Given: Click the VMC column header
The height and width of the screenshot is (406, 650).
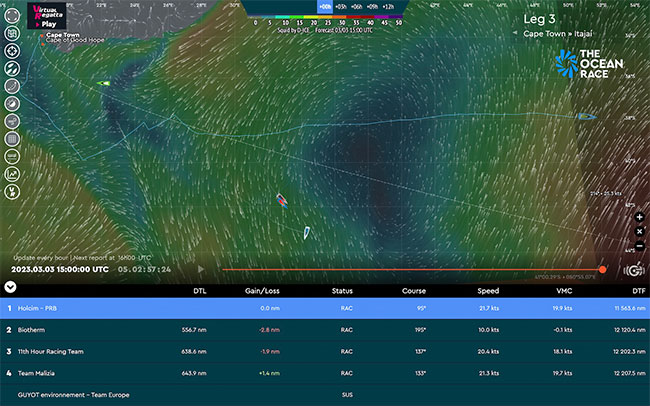Looking at the screenshot, I should (564, 291).
